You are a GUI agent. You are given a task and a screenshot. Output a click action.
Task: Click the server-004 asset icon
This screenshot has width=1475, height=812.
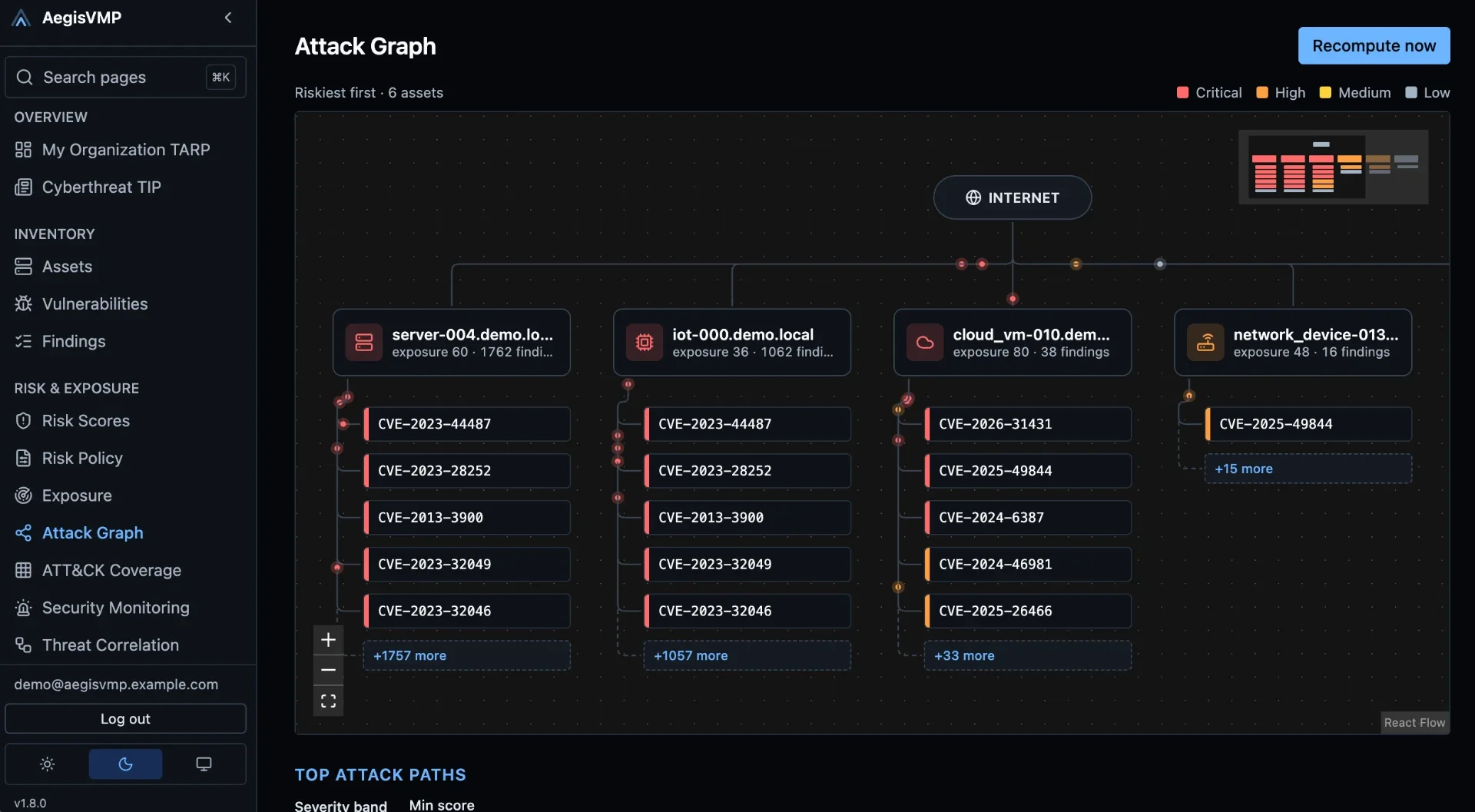click(x=364, y=343)
